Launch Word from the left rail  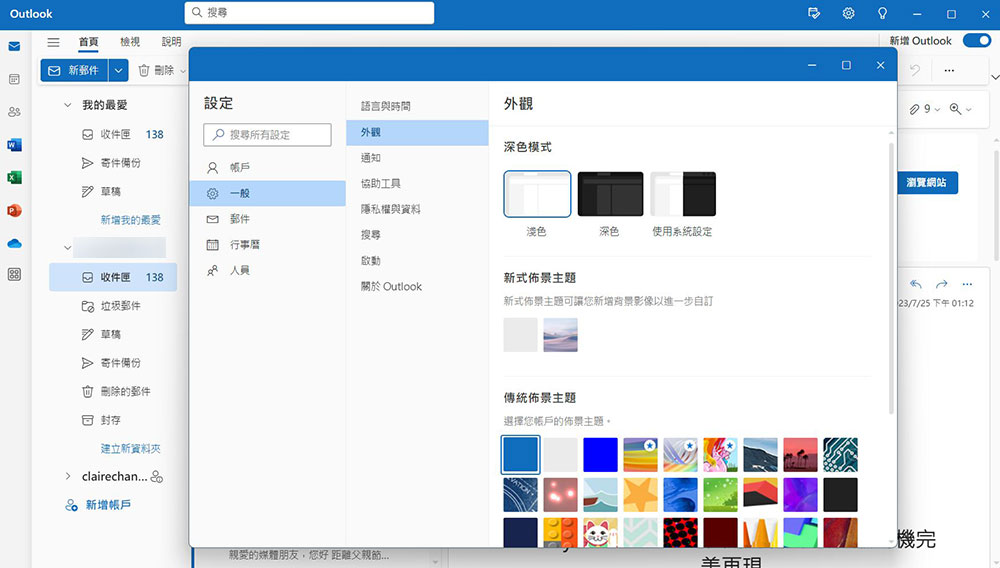pos(14,145)
